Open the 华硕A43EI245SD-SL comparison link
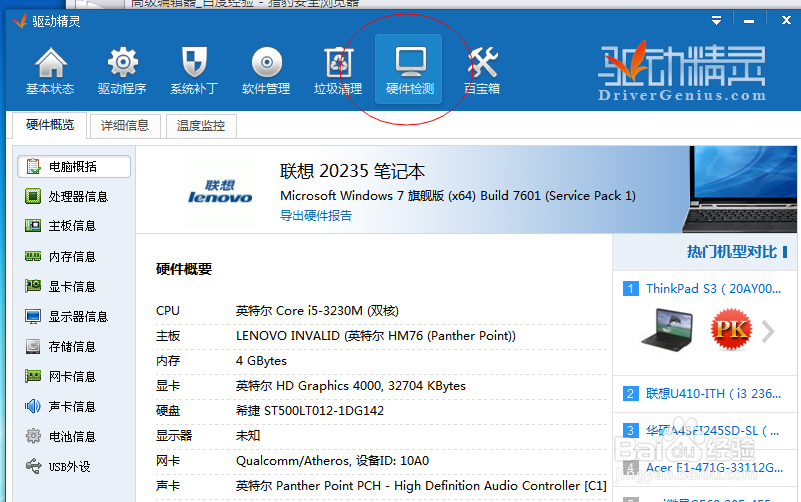Screen dimensions: 801x502 (713, 431)
